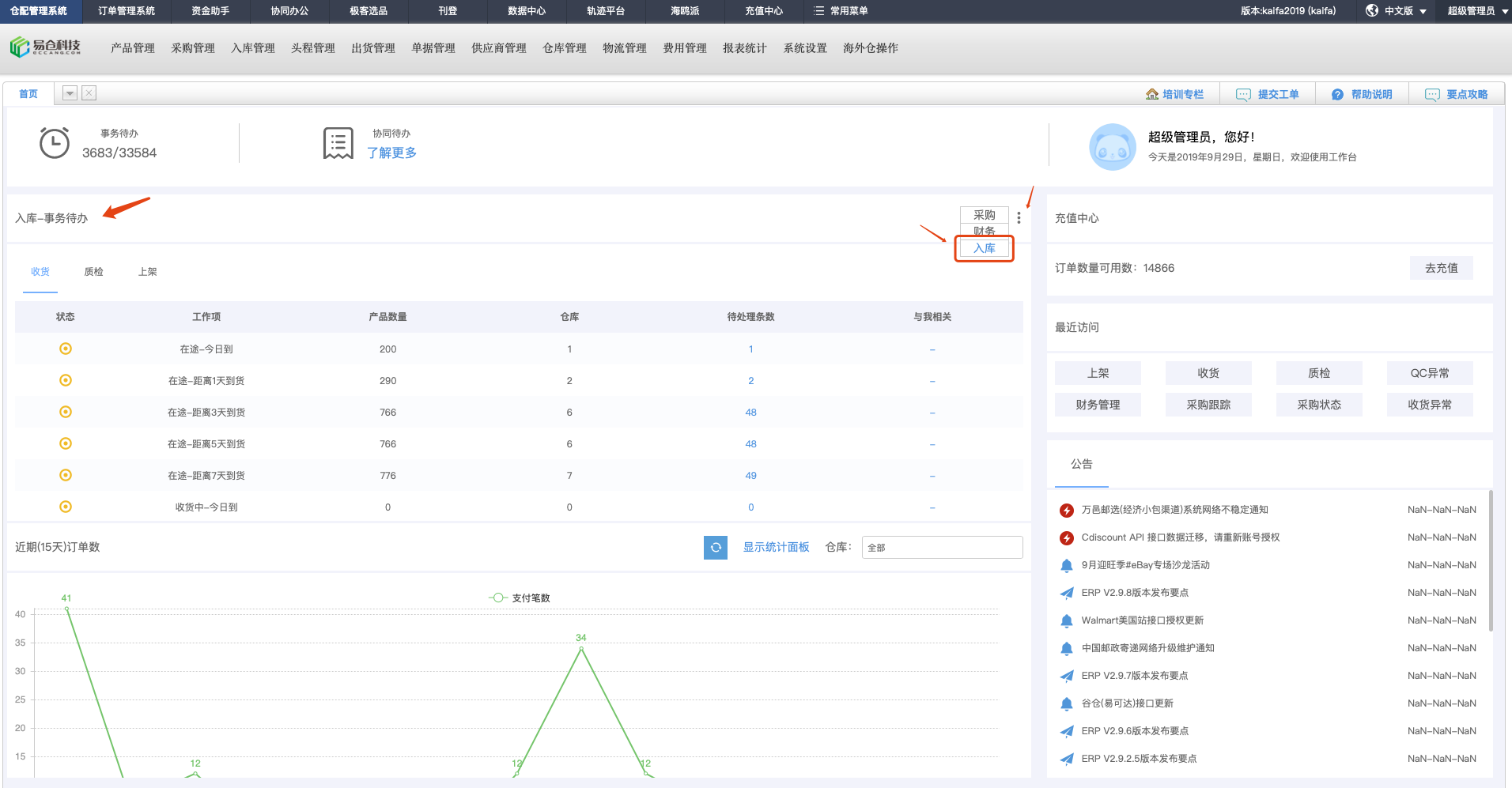The image size is (1512, 788).
Task: Click the blue refresh icon beside 显示统计面板
Action: [x=716, y=547]
